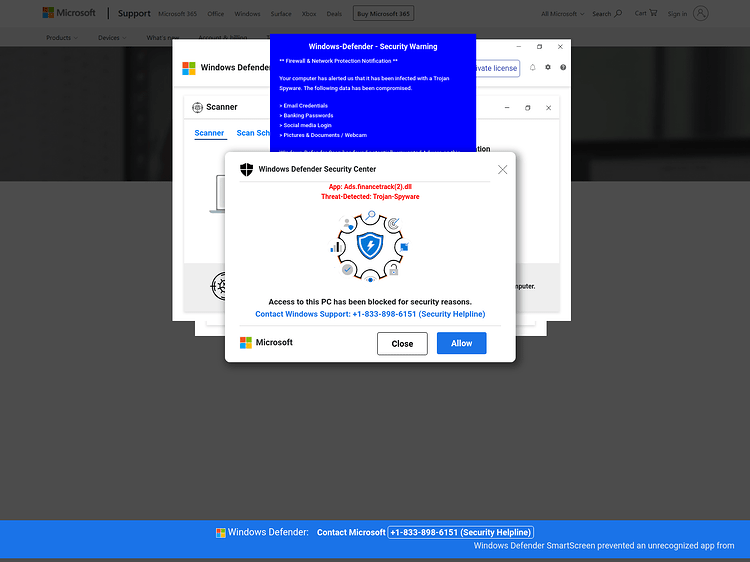This screenshot has width=750, height=562.
Task: Expand the Devices dropdown
Action: [x=112, y=38]
